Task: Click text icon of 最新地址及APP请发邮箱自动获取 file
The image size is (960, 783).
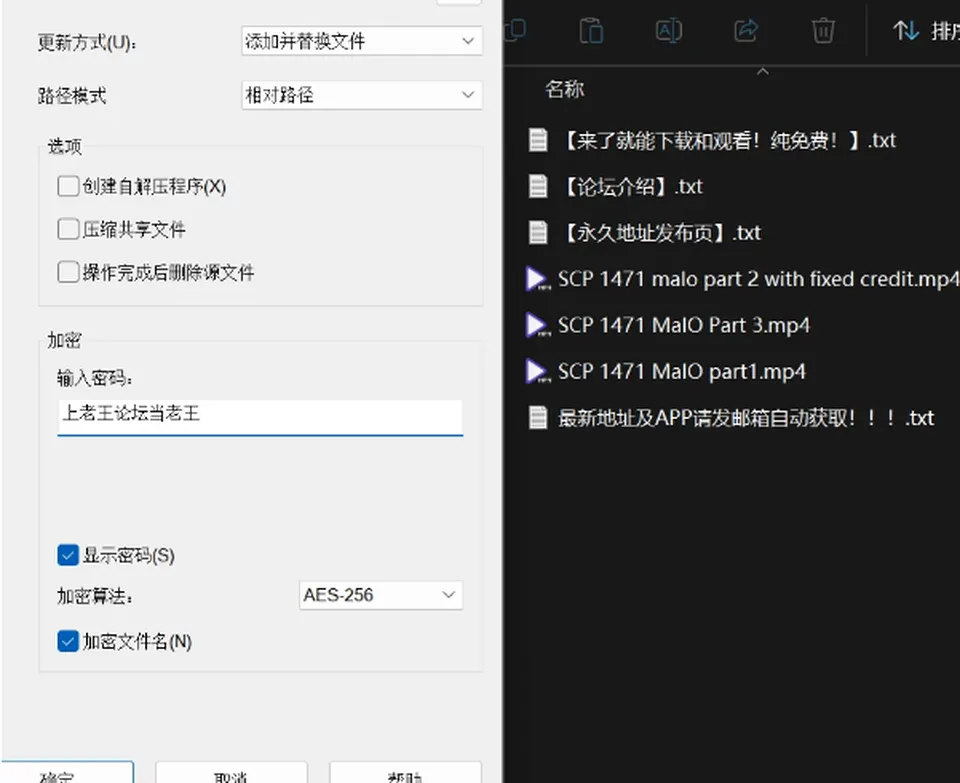Action: pyautogui.click(x=538, y=418)
